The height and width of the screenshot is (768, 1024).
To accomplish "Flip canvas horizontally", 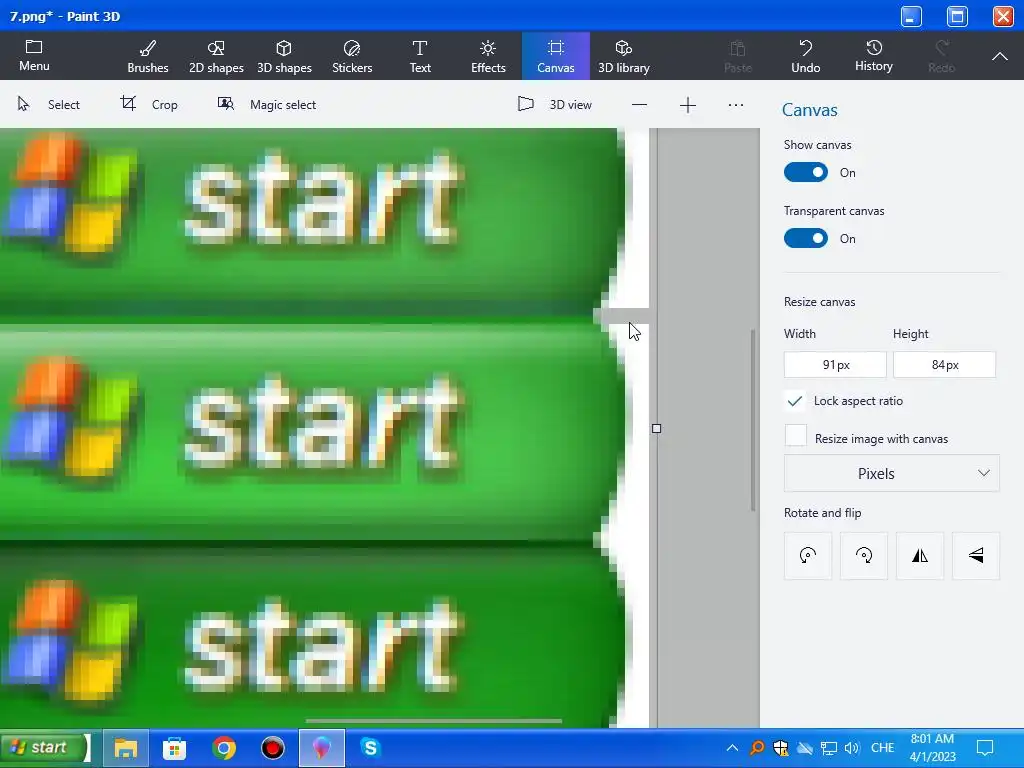I will coord(920,556).
